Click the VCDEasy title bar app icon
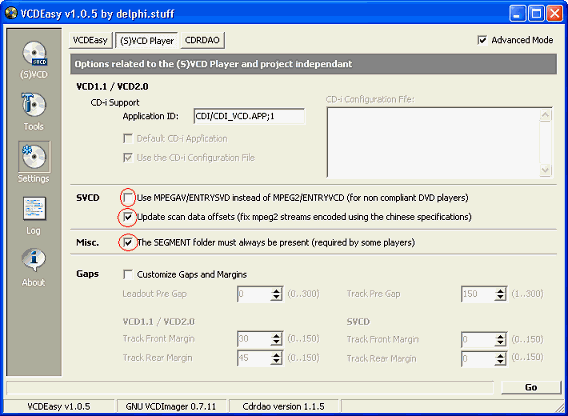 tap(11, 14)
